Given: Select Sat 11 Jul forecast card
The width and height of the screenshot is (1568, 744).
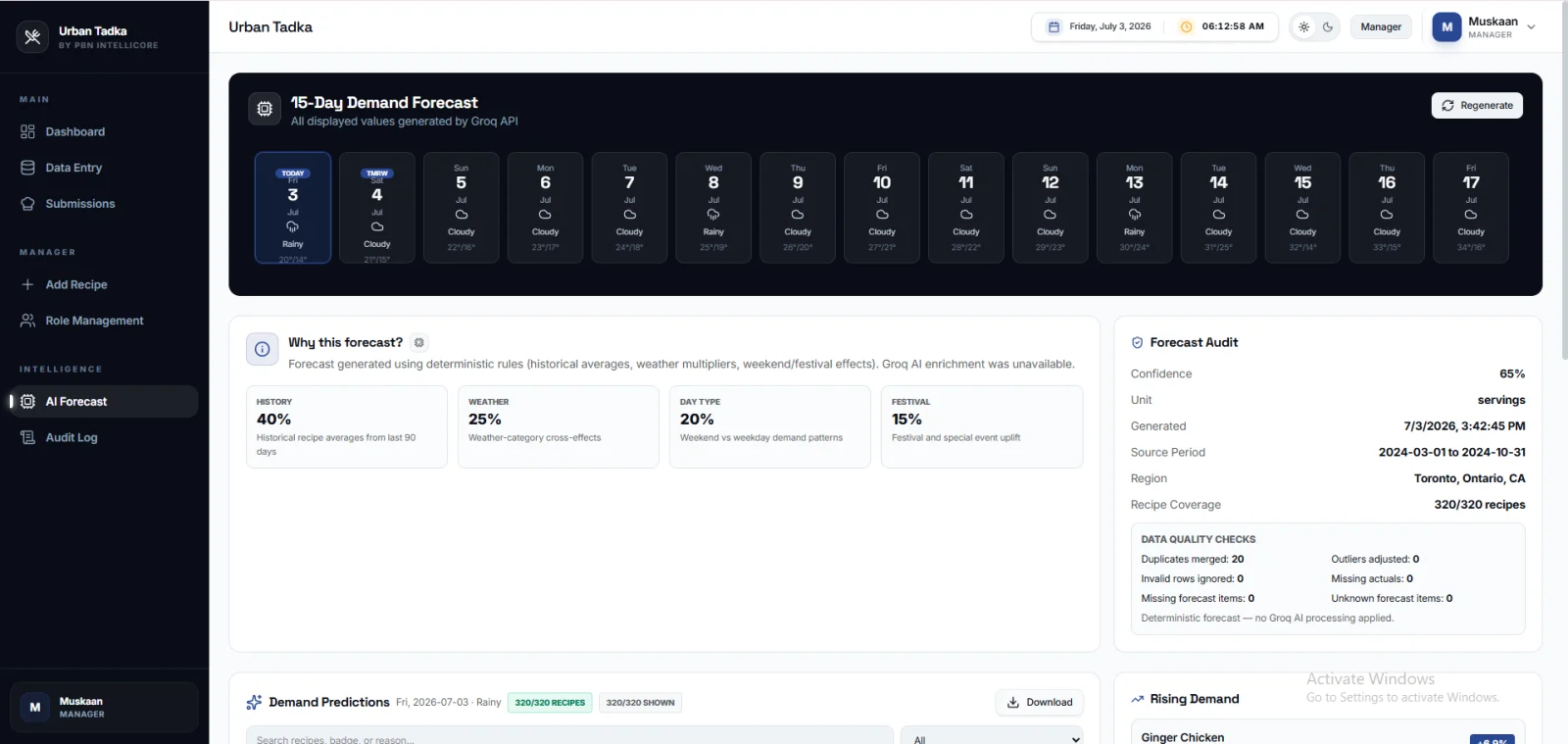Looking at the screenshot, I should (x=966, y=208).
